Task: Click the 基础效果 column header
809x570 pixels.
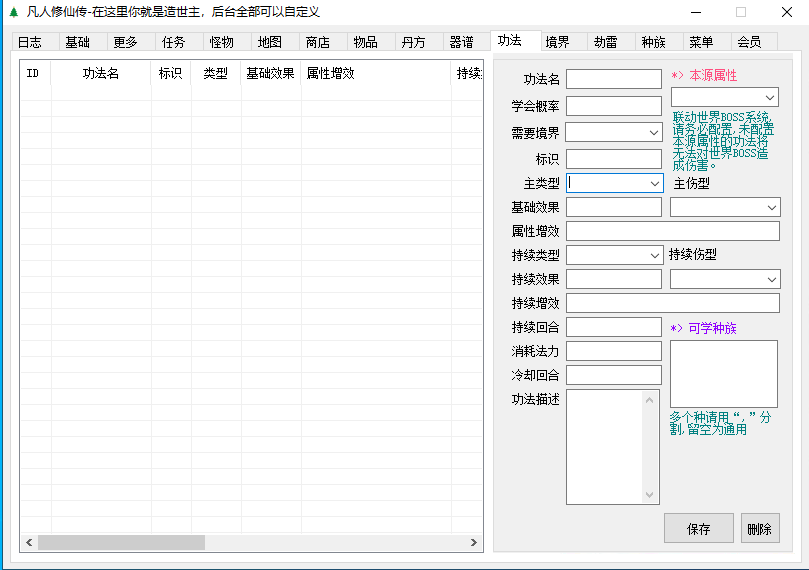Action: point(270,73)
